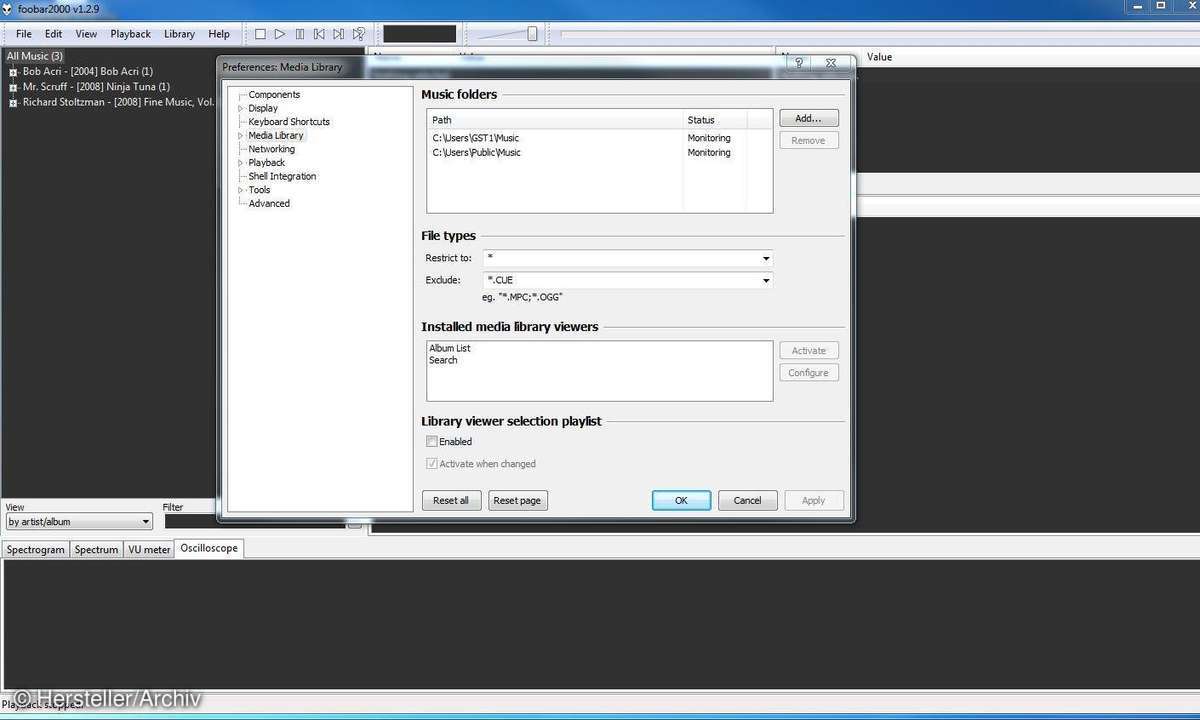Viewport: 1200px width, 720px height.
Task: Confirm preferences with OK
Action: [681, 500]
